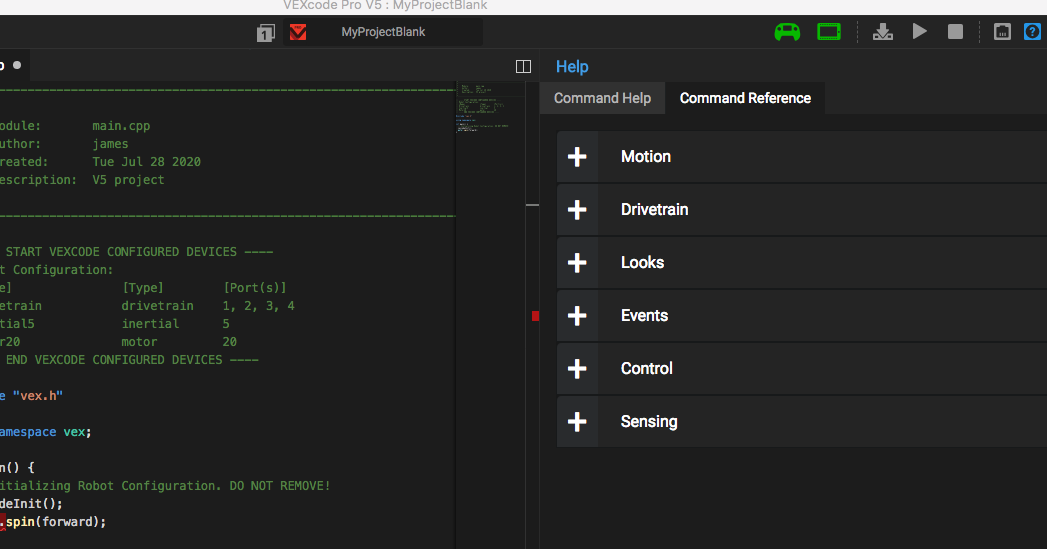This screenshot has height=549, width=1047.
Task: Select the program slot 1 icon
Action: coord(266,33)
